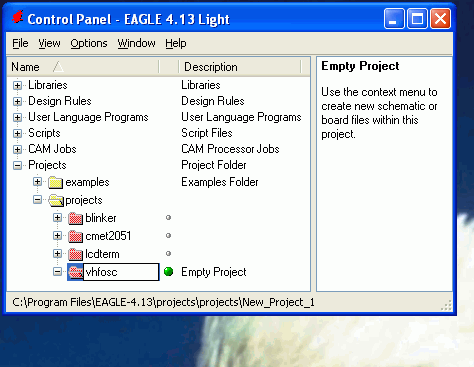The image size is (474, 367).
Task: Open the Options menu
Action: pos(89,43)
